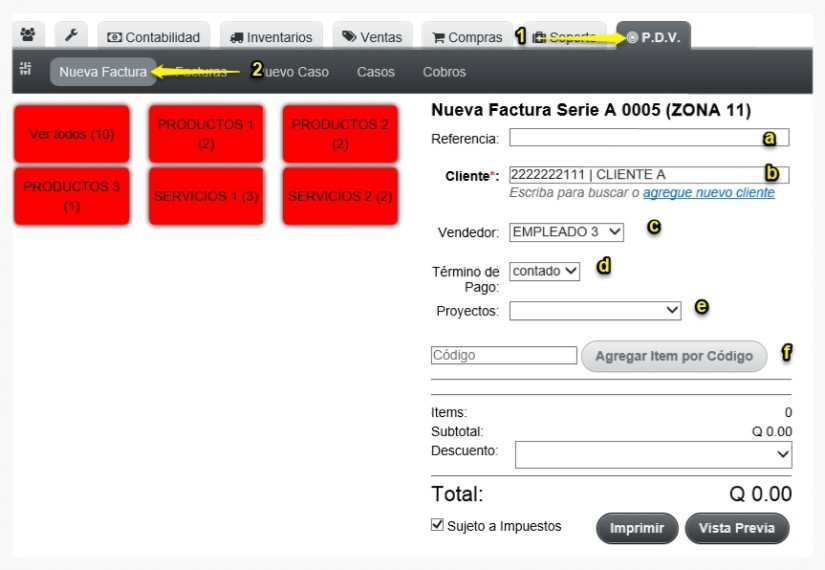
Task: Focus the Referencia input field
Action: 649,137
